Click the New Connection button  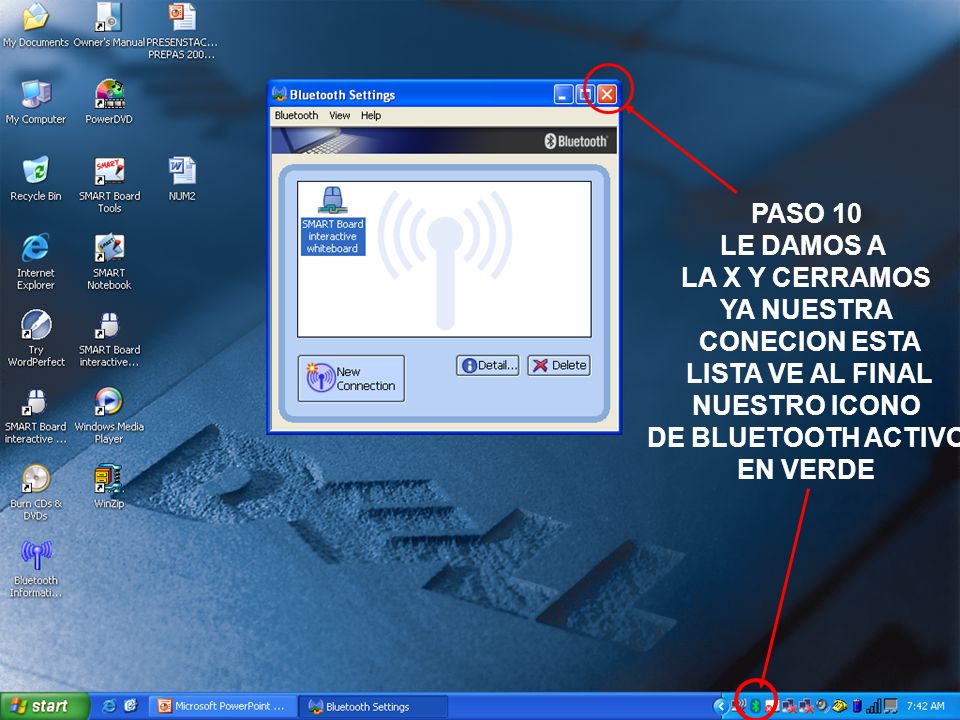coord(351,378)
